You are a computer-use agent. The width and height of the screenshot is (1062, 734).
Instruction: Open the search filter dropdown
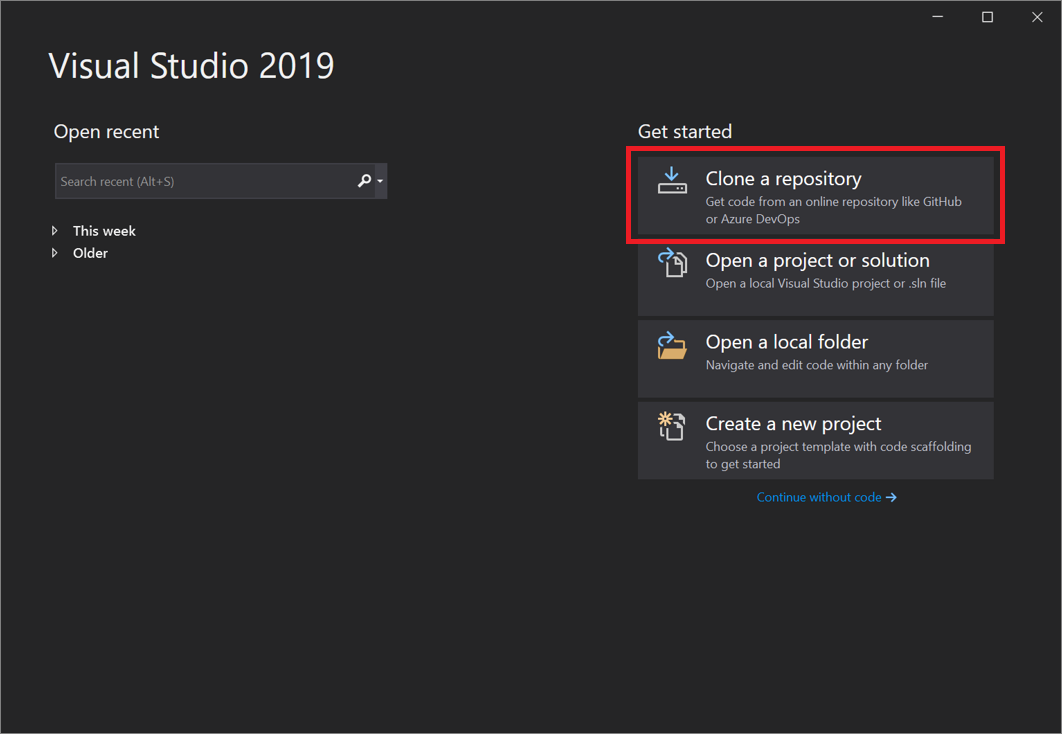381,181
